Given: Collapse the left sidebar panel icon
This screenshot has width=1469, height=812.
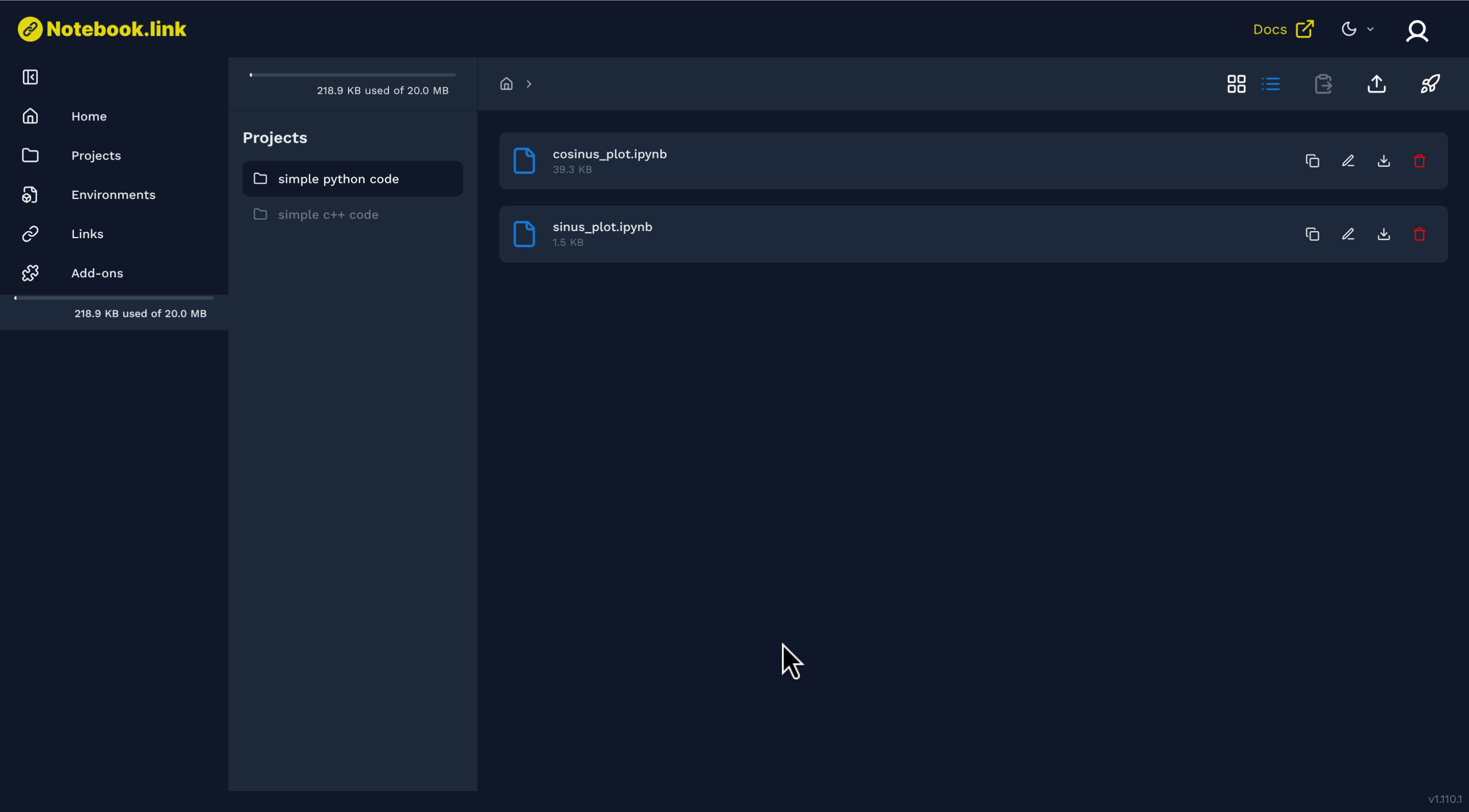Looking at the screenshot, I should (x=30, y=77).
